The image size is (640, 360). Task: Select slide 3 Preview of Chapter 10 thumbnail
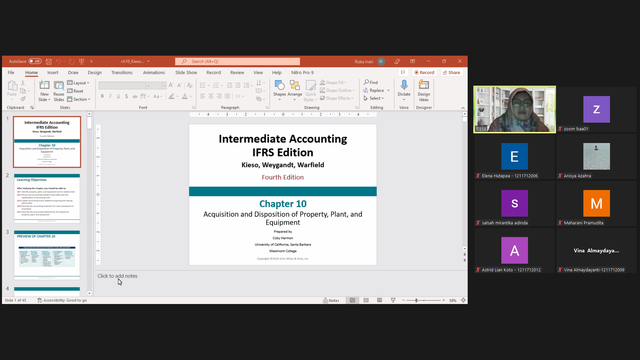pyautogui.click(x=47, y=255)
